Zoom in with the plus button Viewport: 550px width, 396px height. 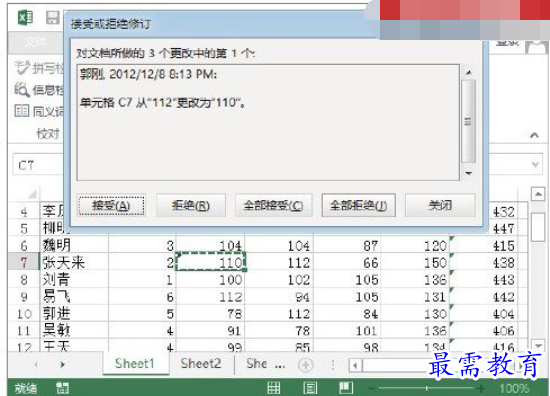click(481, 388)
